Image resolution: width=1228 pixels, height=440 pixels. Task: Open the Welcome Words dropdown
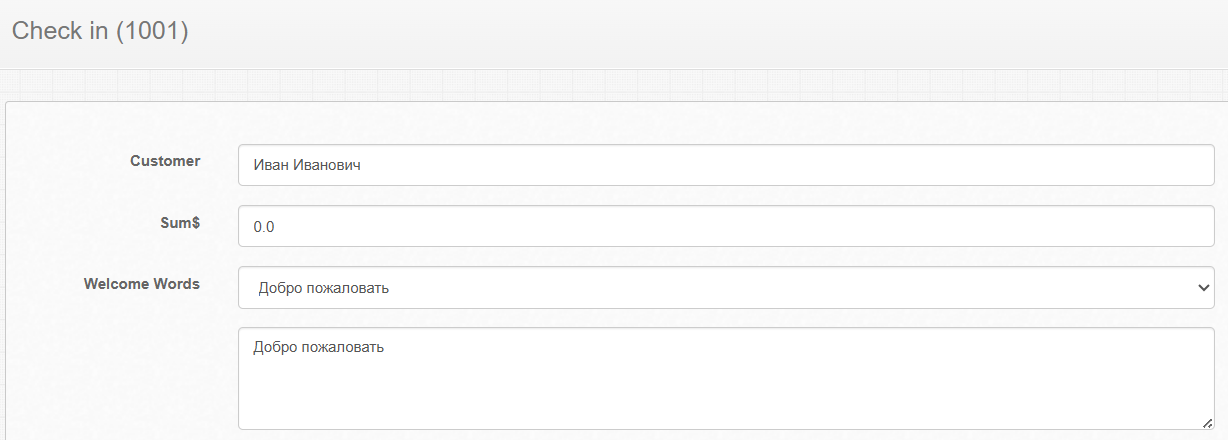[725, 288]
